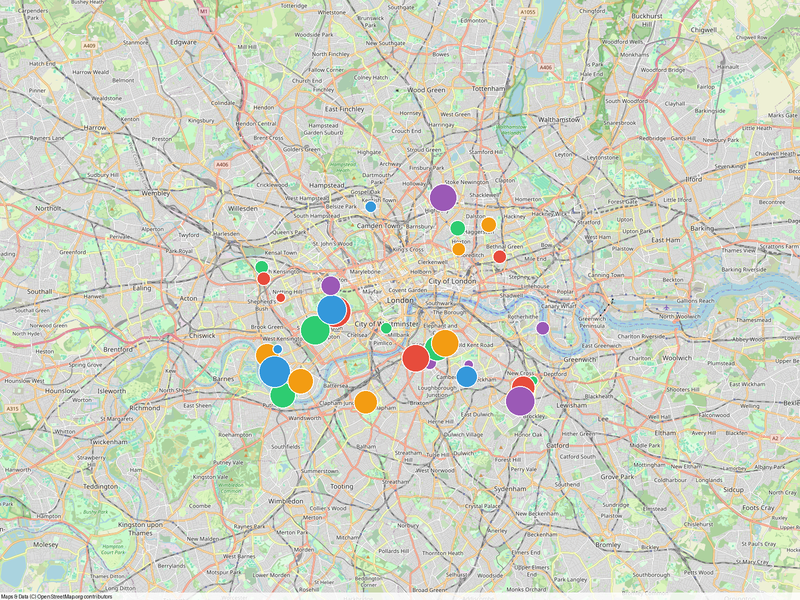This screenshot has width=800, height=600.
Task: Click the large purple bubble near Stoke Newington
Action: click(x=443, y=198)
